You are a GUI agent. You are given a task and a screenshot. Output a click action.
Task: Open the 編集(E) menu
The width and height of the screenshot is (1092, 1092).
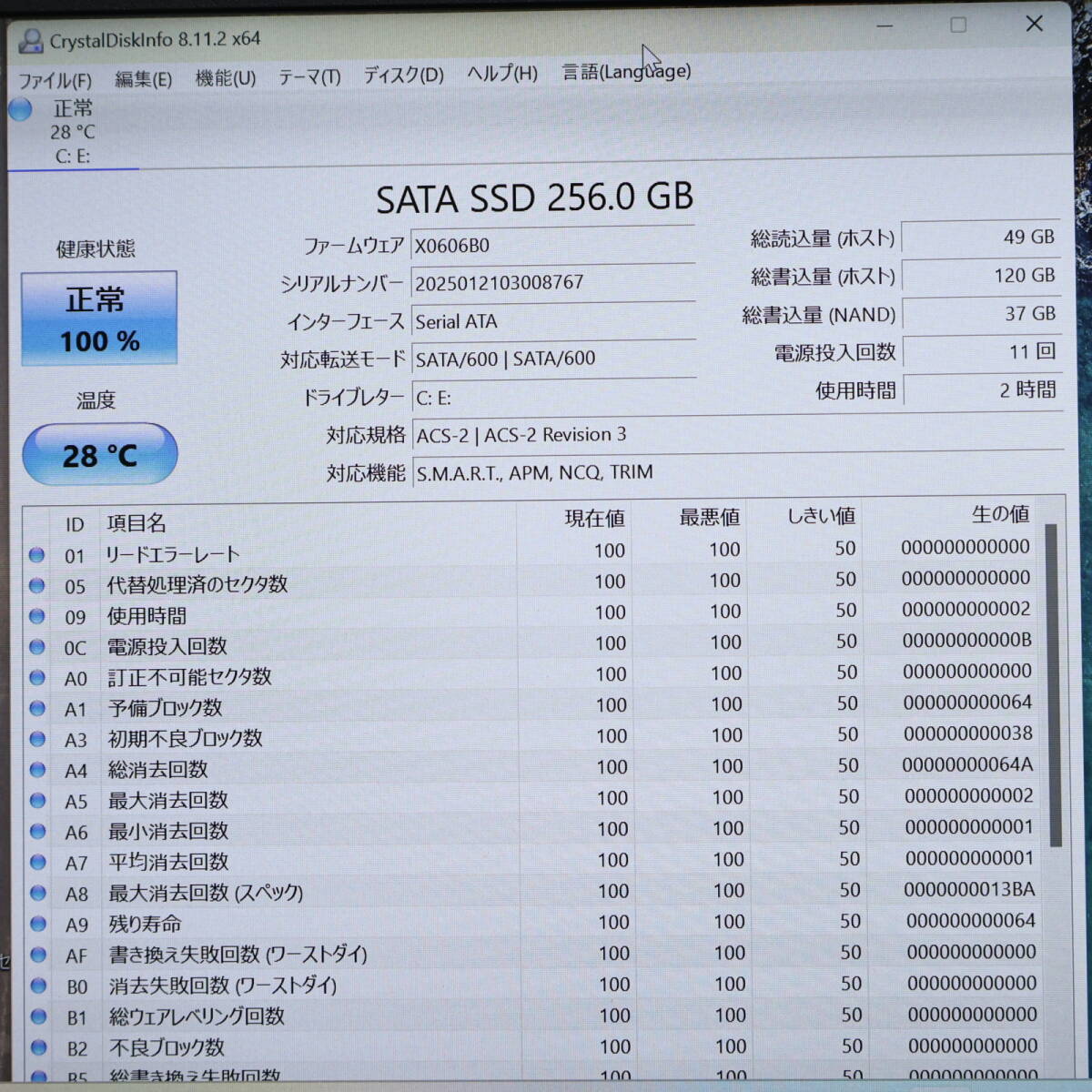pos(144,79)
